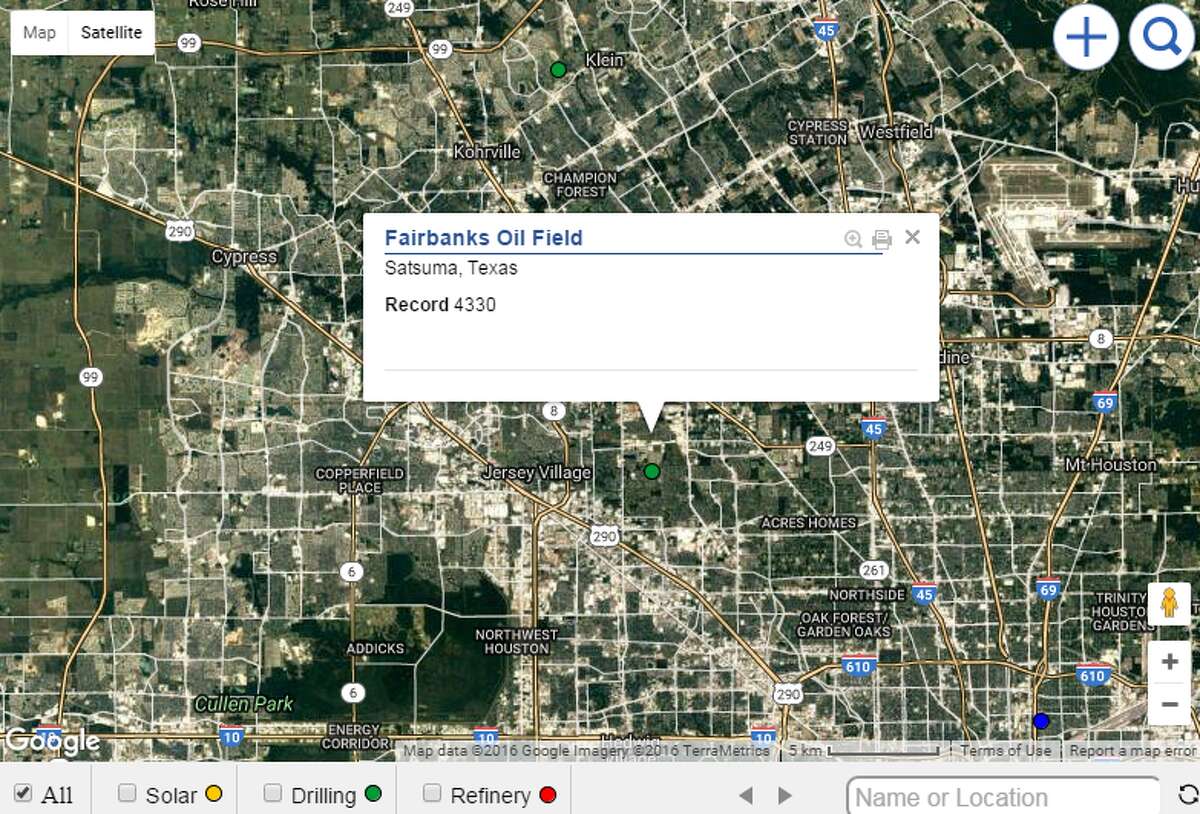The image size is (1200, 814).
Task: Select the Satellite view tab
Action: pyautogui.click(x=110, y=32)
